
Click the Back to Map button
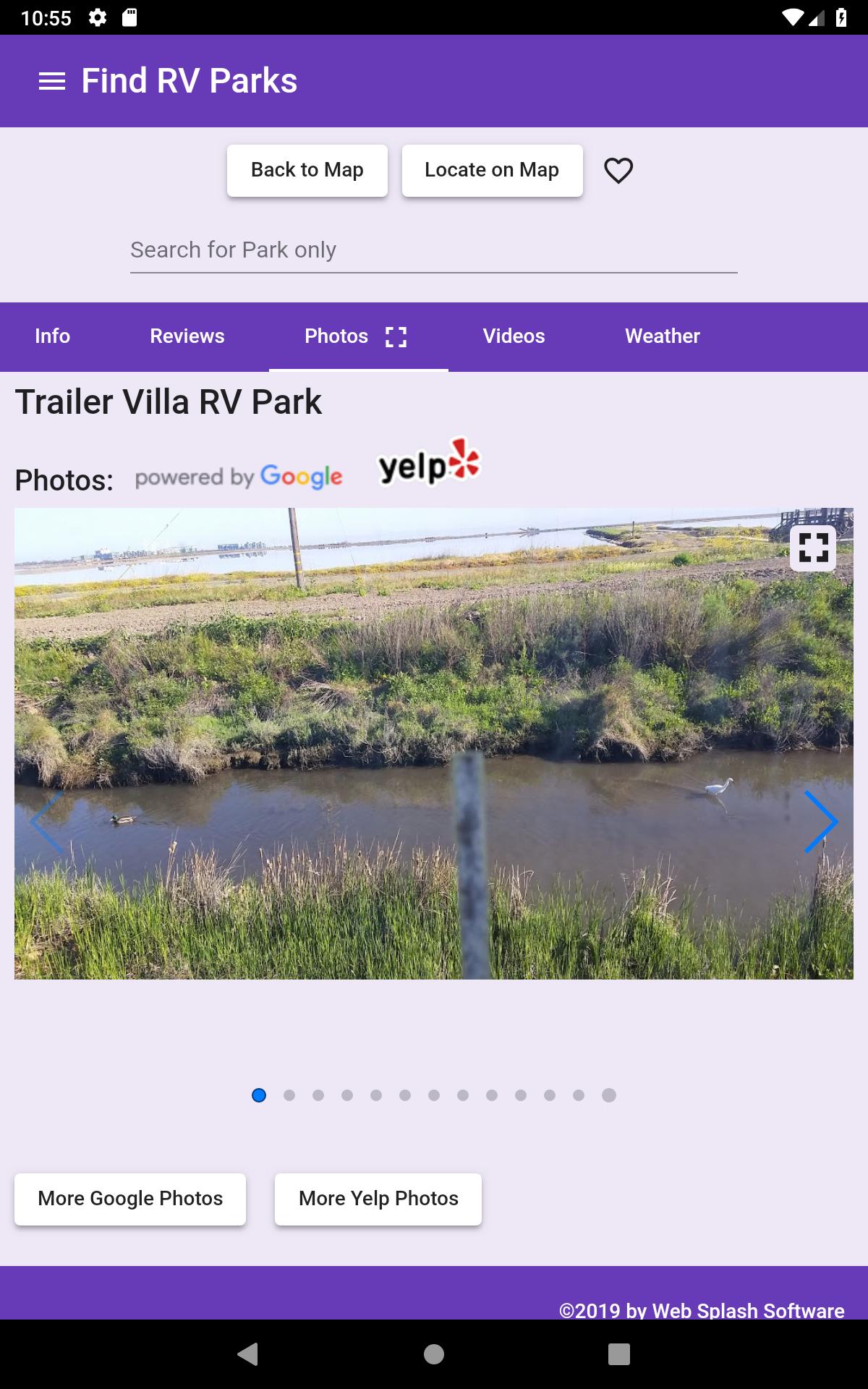click(307, 170)
